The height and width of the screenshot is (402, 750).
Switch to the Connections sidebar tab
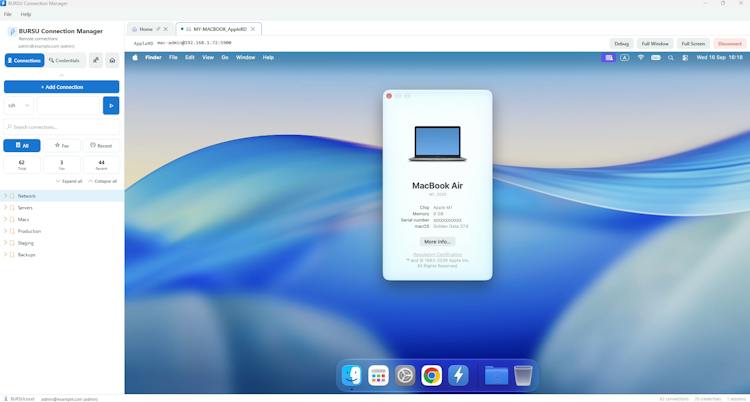(24, 60)
